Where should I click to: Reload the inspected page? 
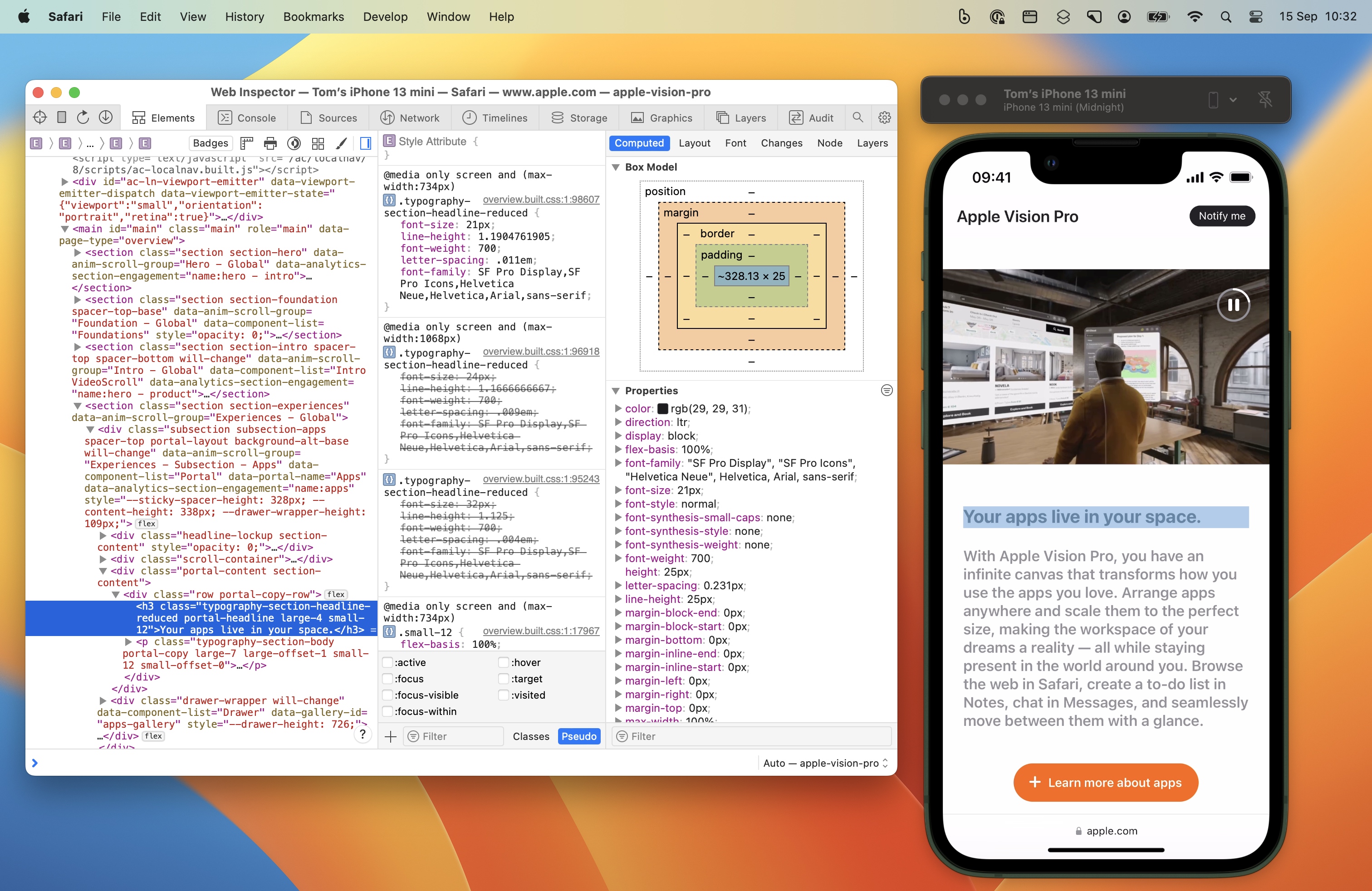pos(83,117)
